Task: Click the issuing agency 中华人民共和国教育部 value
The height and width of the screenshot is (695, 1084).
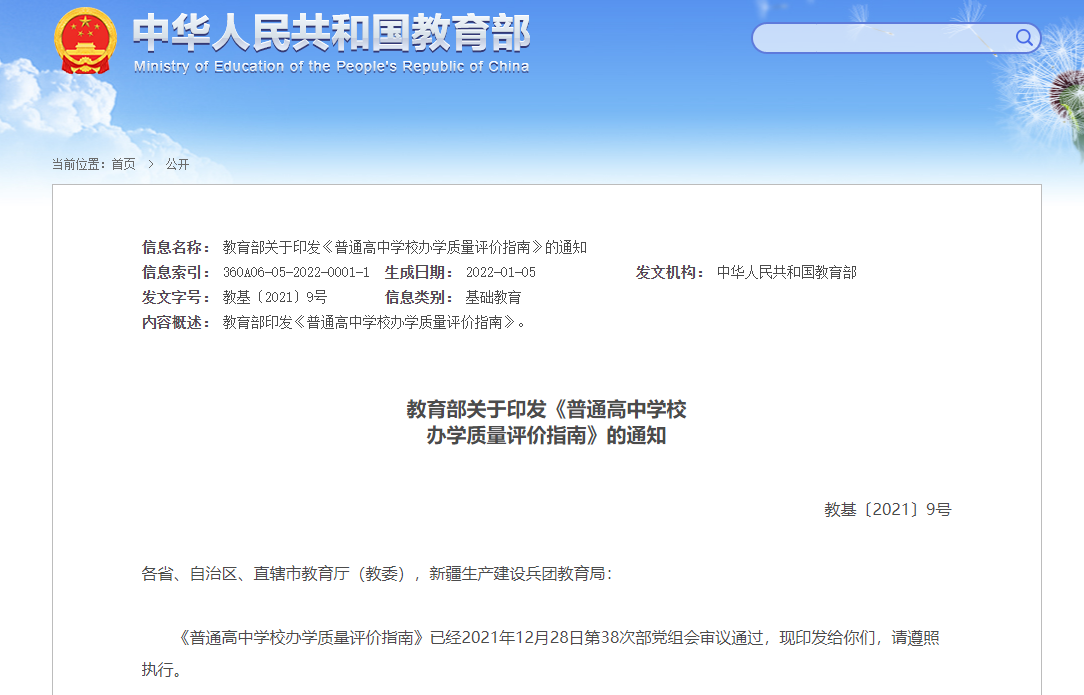Action: (787, 272)
